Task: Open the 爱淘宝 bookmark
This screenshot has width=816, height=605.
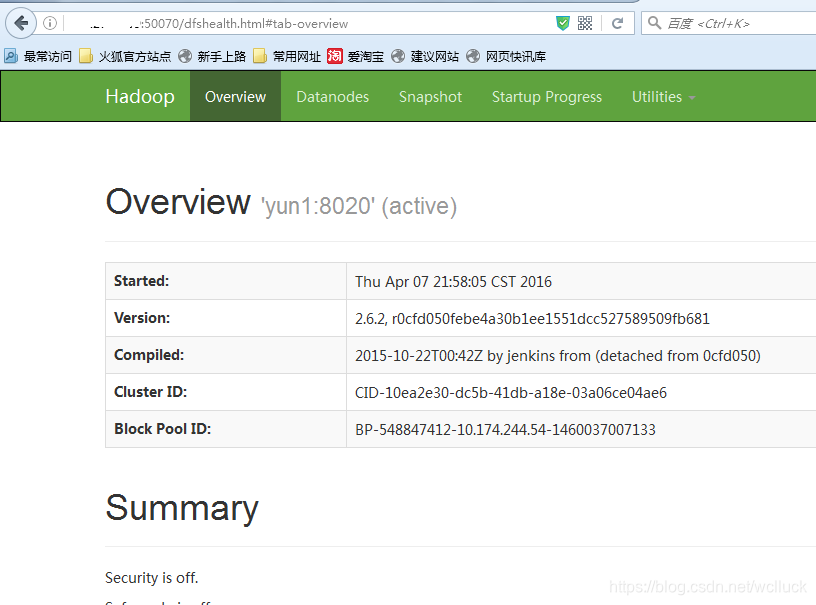Action: (x=355, y=56)
